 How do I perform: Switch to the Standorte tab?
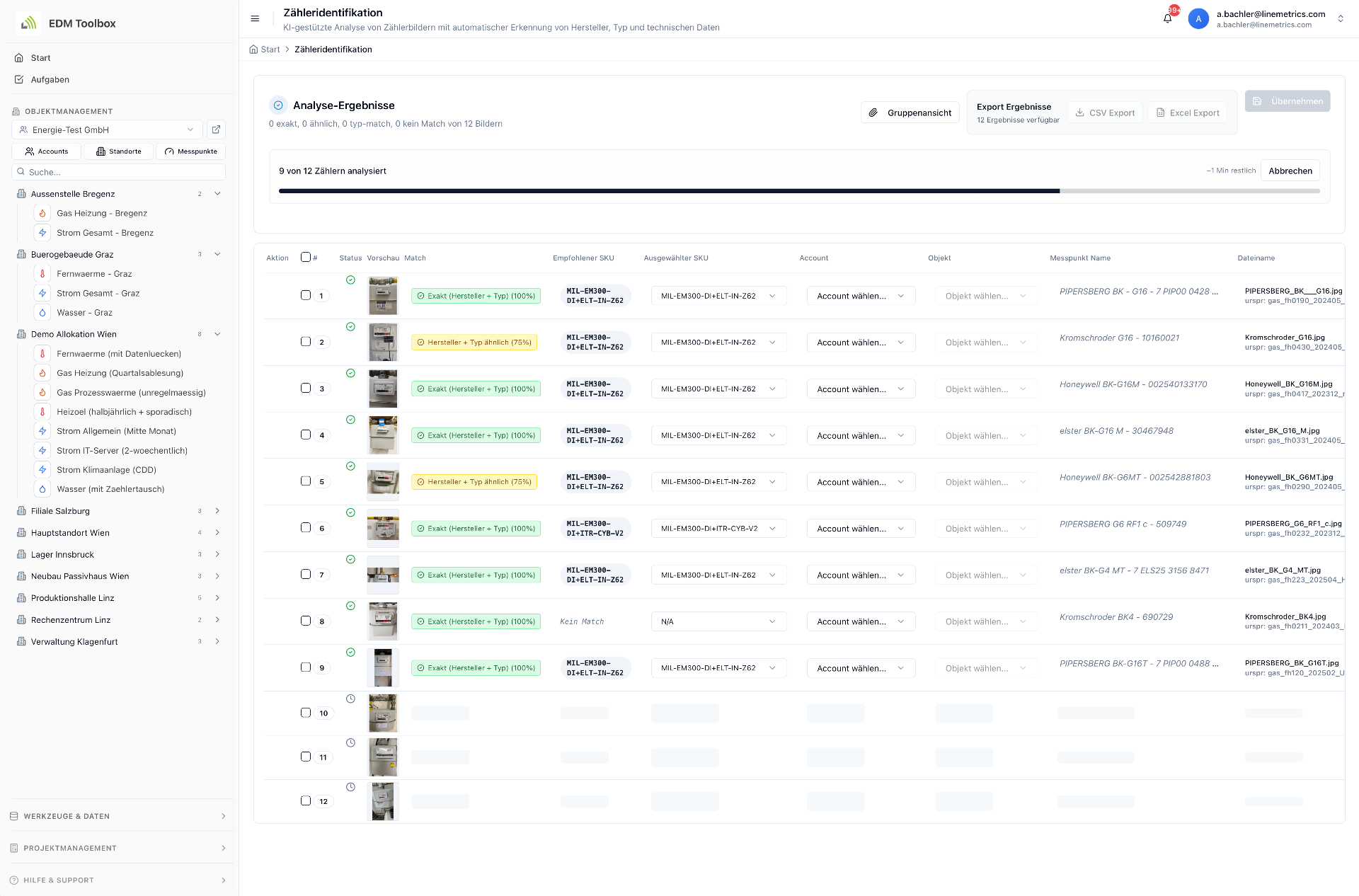(x=119, y=151)
